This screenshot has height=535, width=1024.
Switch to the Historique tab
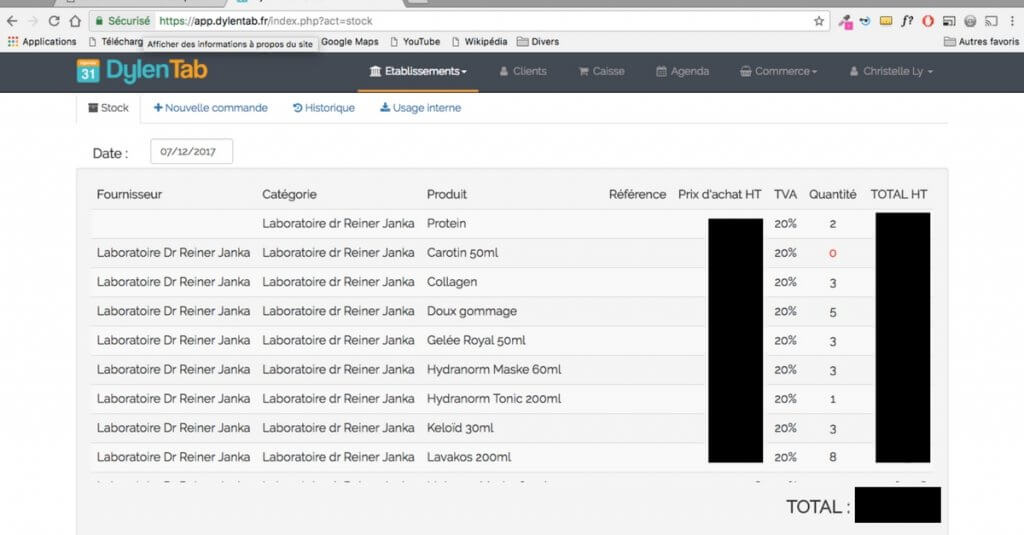pyautogui.click(x=324, y=108)
